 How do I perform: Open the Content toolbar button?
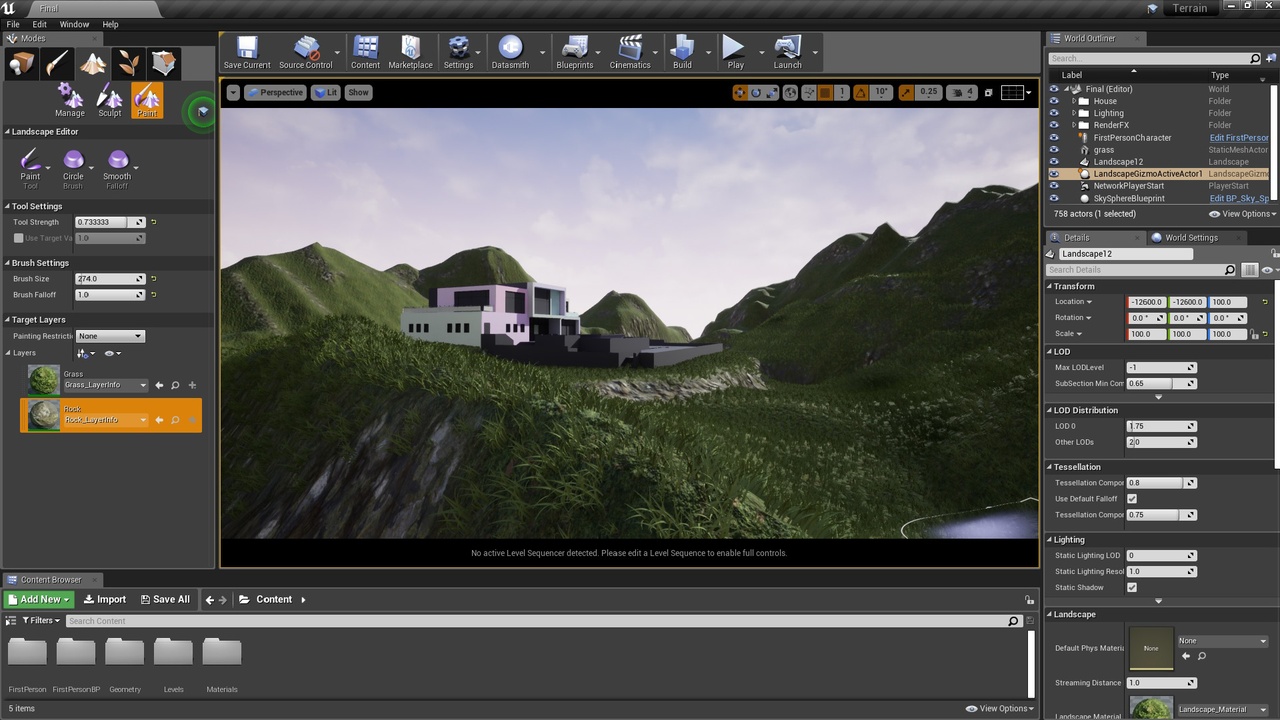click(365, 53)
